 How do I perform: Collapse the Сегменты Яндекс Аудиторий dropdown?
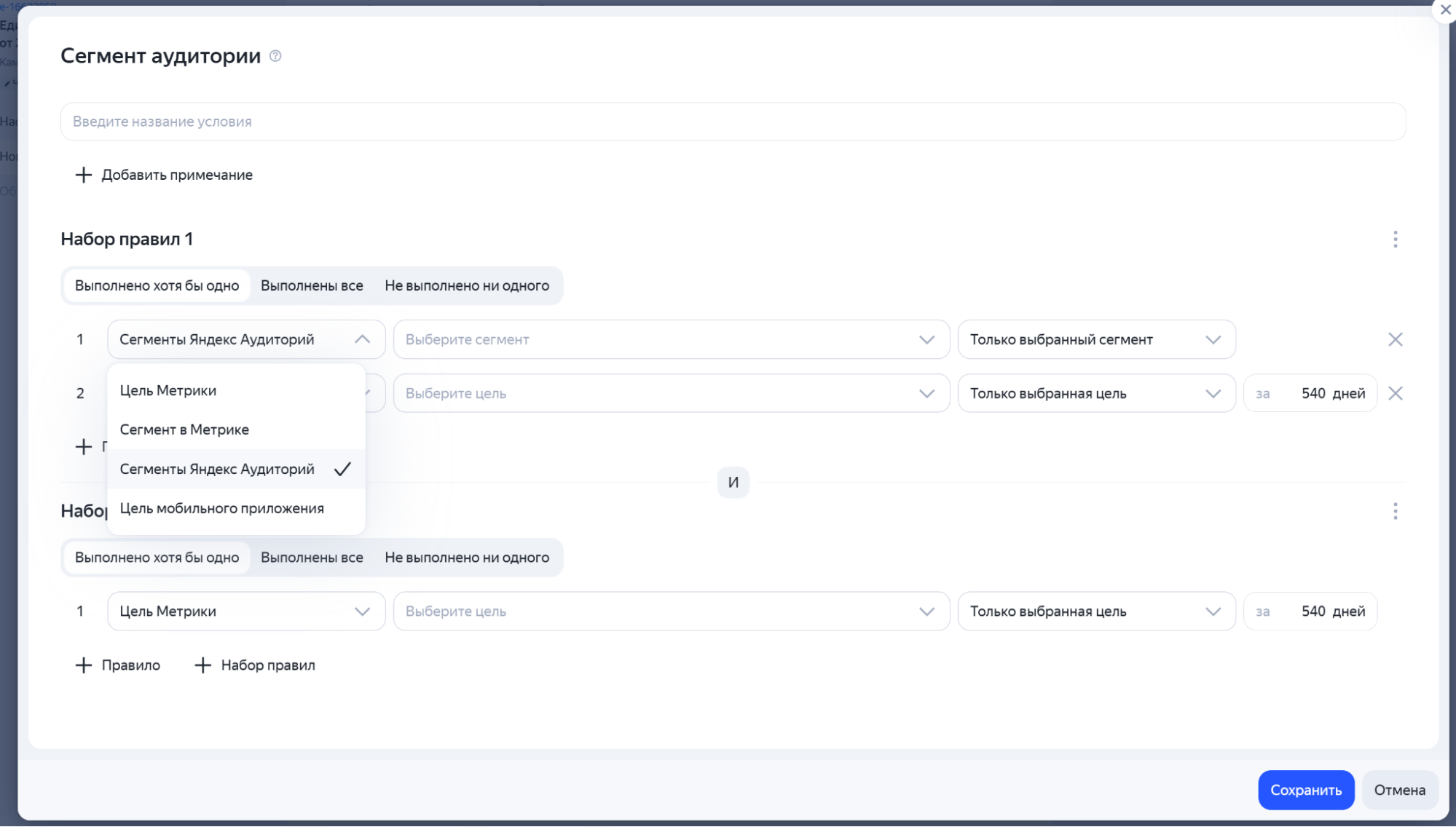(362, 339)
